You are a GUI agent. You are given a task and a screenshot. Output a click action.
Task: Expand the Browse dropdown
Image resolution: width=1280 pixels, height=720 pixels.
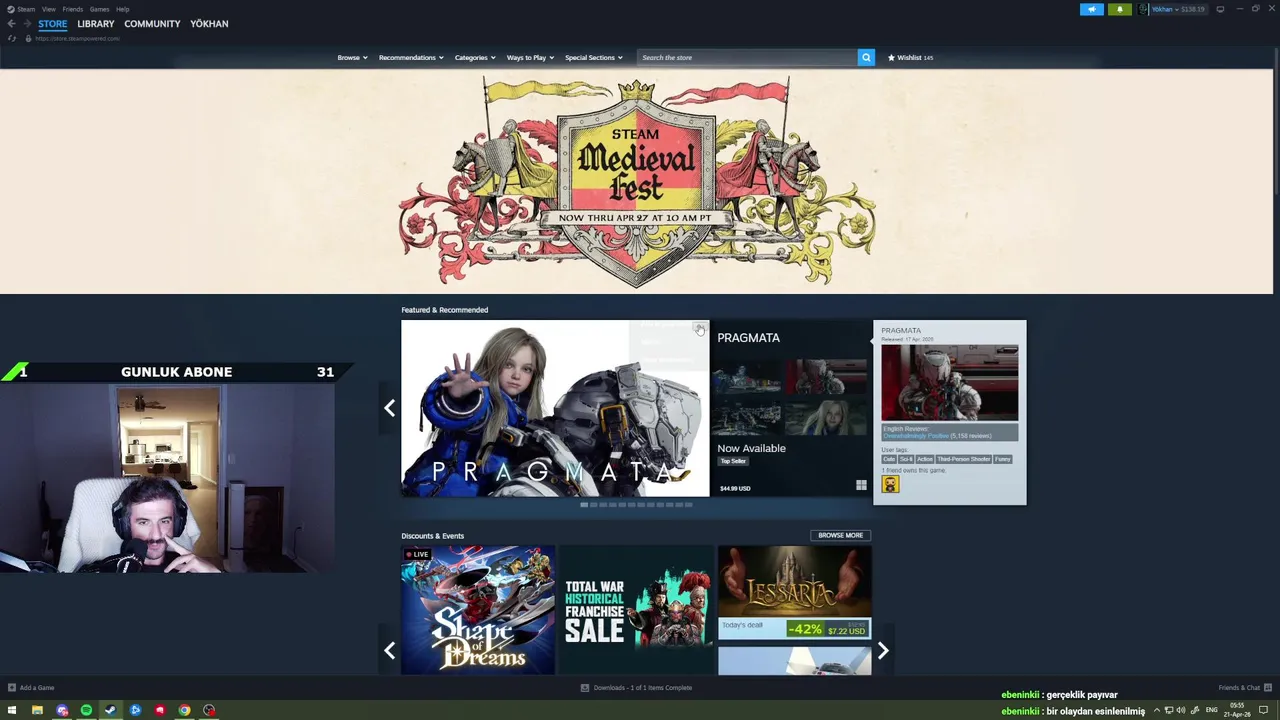coord(352,58)
